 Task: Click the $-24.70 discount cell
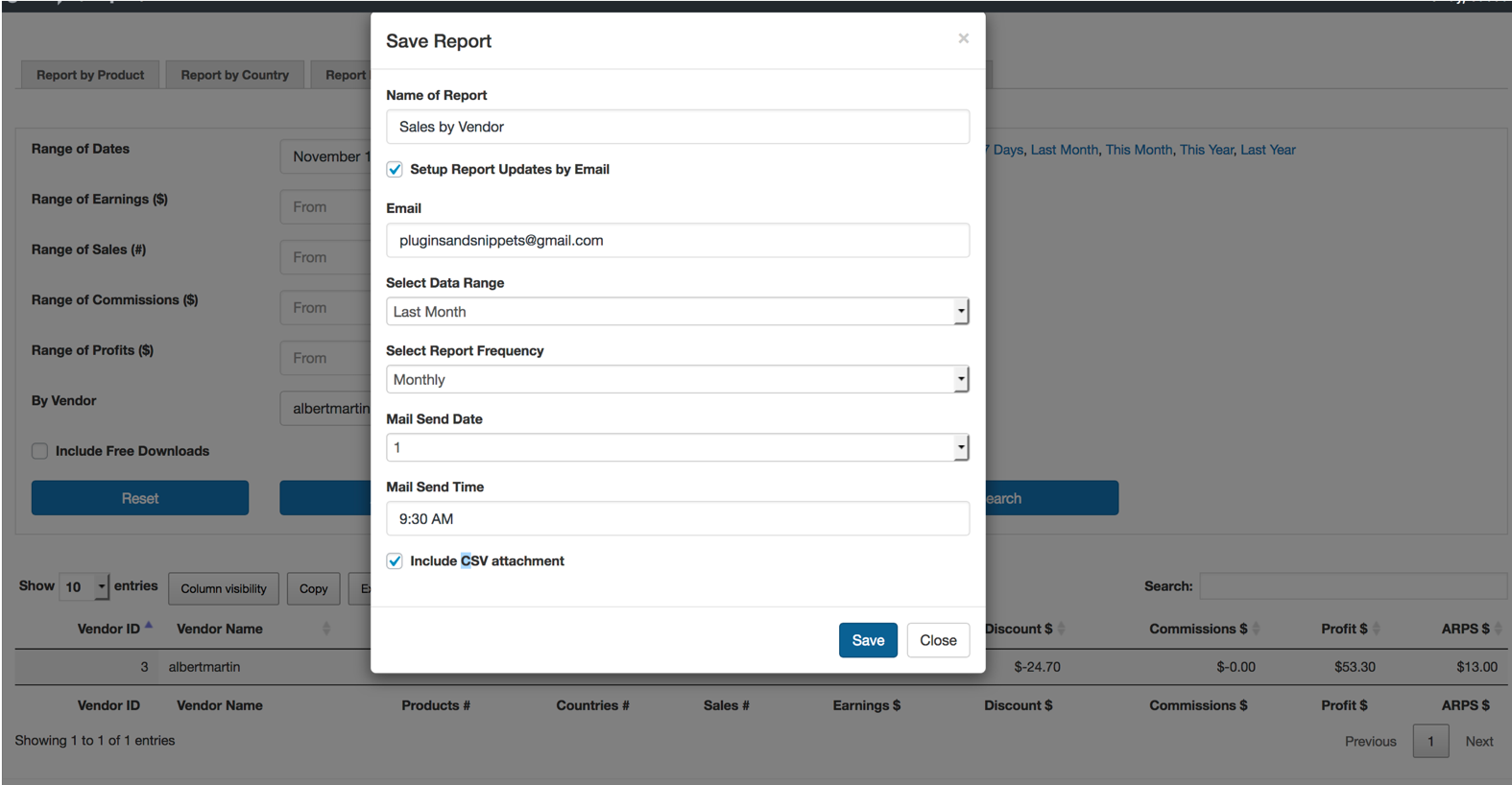tap(1037, 667)
